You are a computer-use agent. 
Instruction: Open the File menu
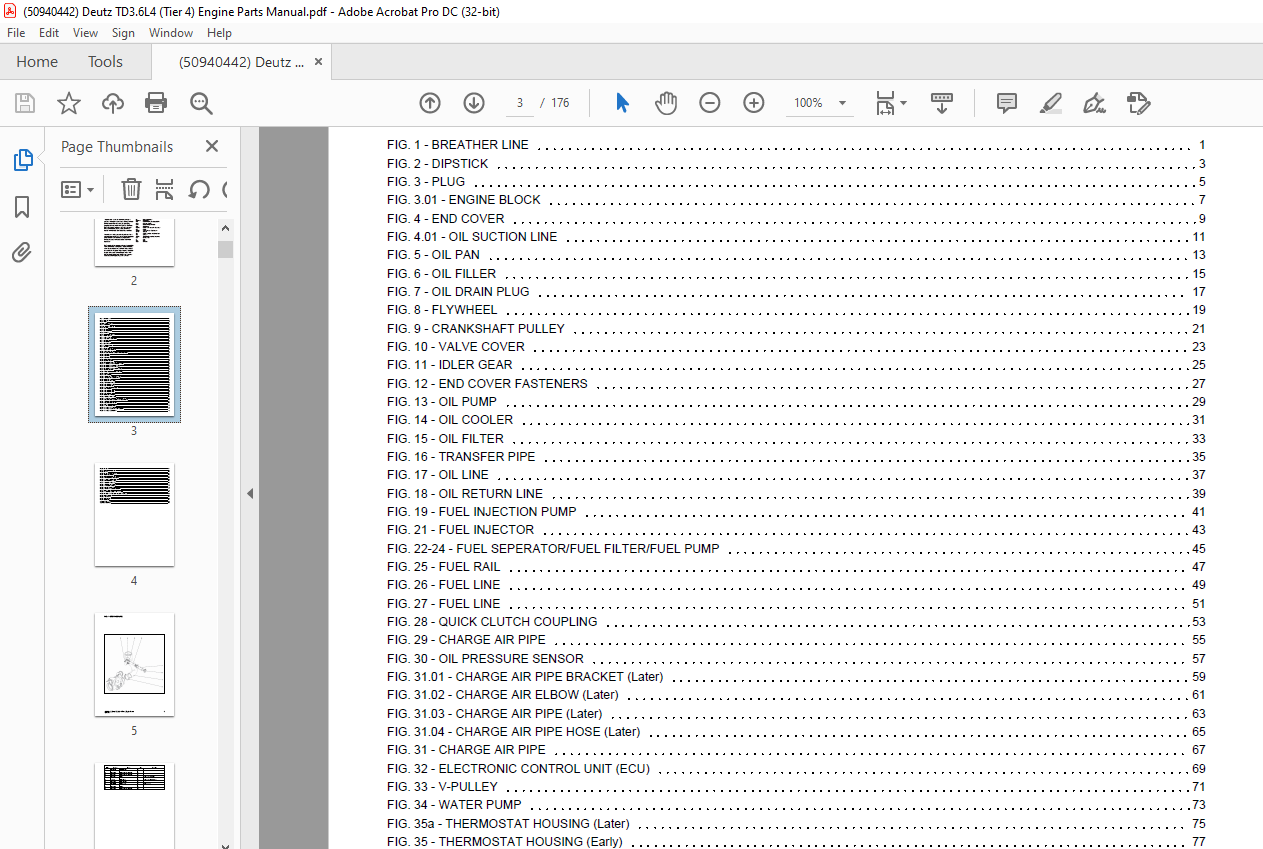(x=16, y=33)
